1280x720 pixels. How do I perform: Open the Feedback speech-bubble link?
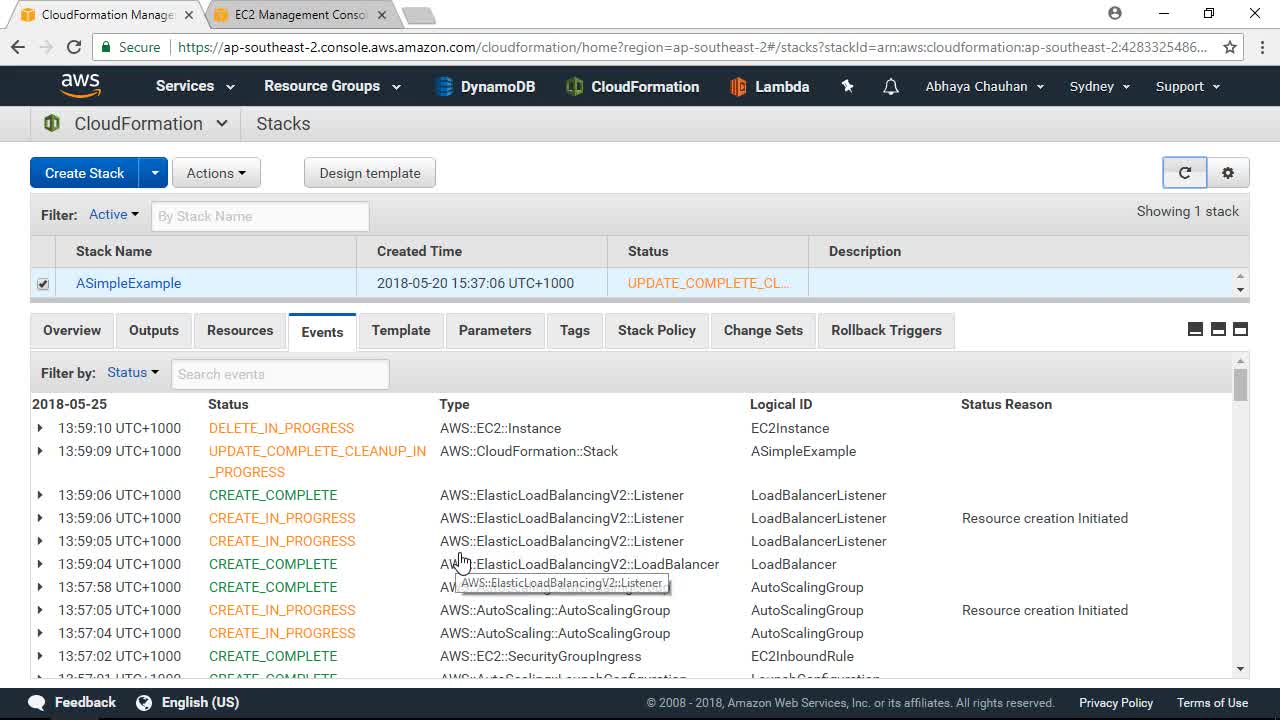[x=72, y=703]
